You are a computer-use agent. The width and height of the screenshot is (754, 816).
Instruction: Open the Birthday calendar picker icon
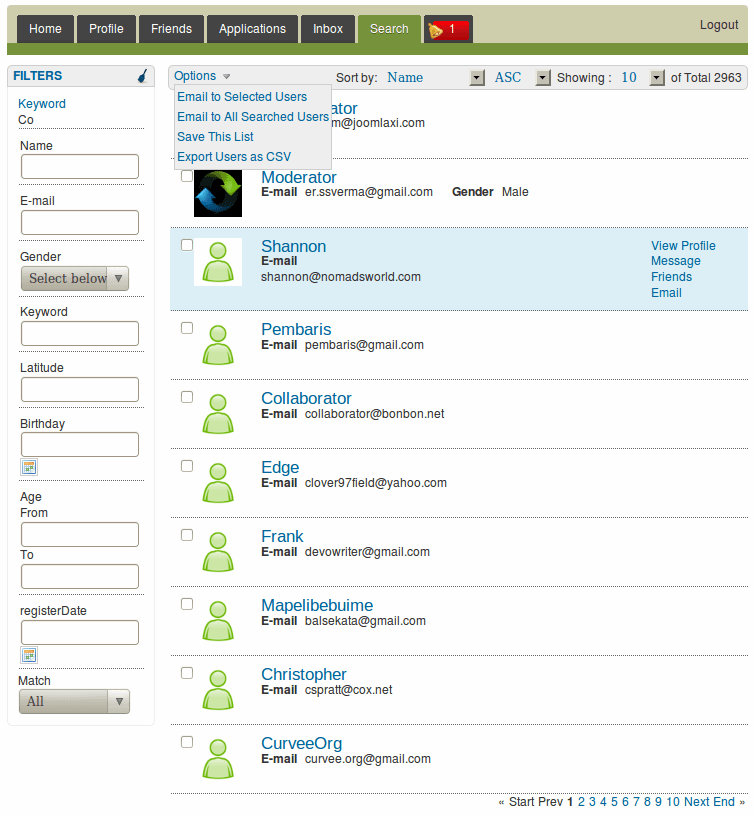[29, 467]
